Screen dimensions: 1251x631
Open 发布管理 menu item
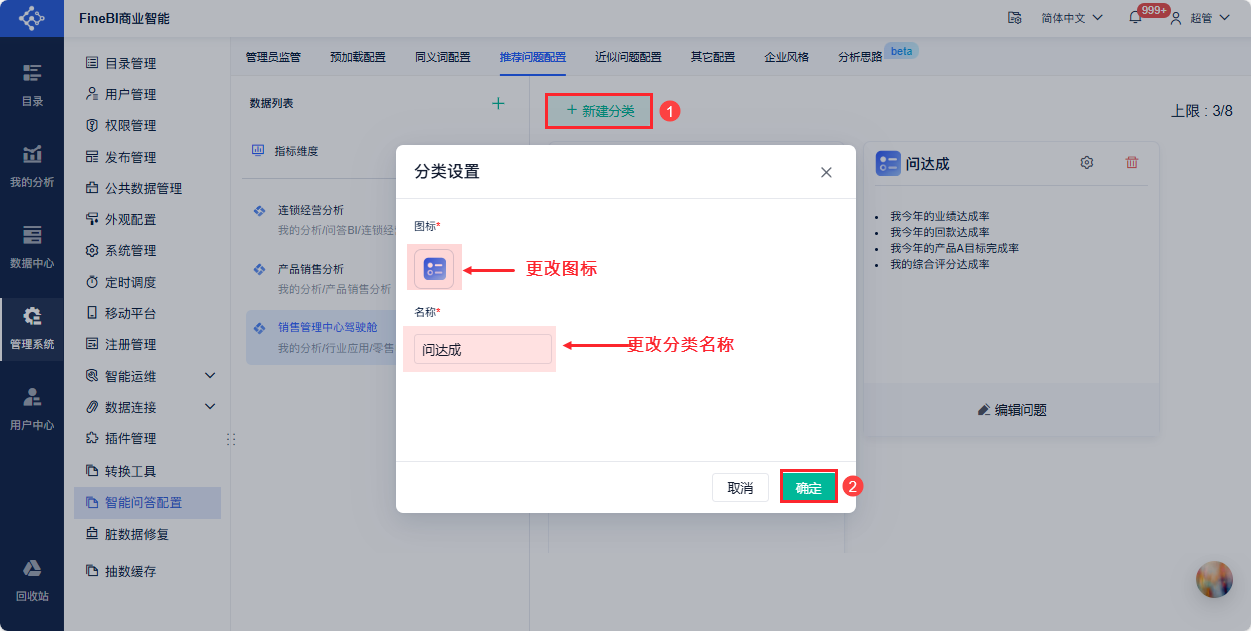coord(147,157)
